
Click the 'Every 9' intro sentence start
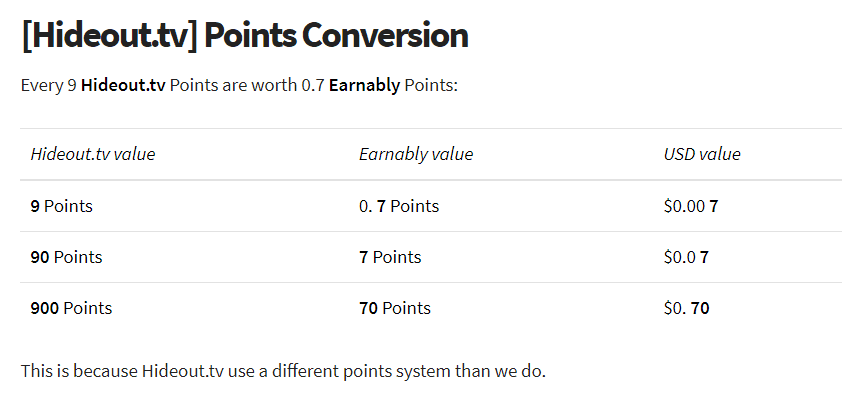coord(48,85)
